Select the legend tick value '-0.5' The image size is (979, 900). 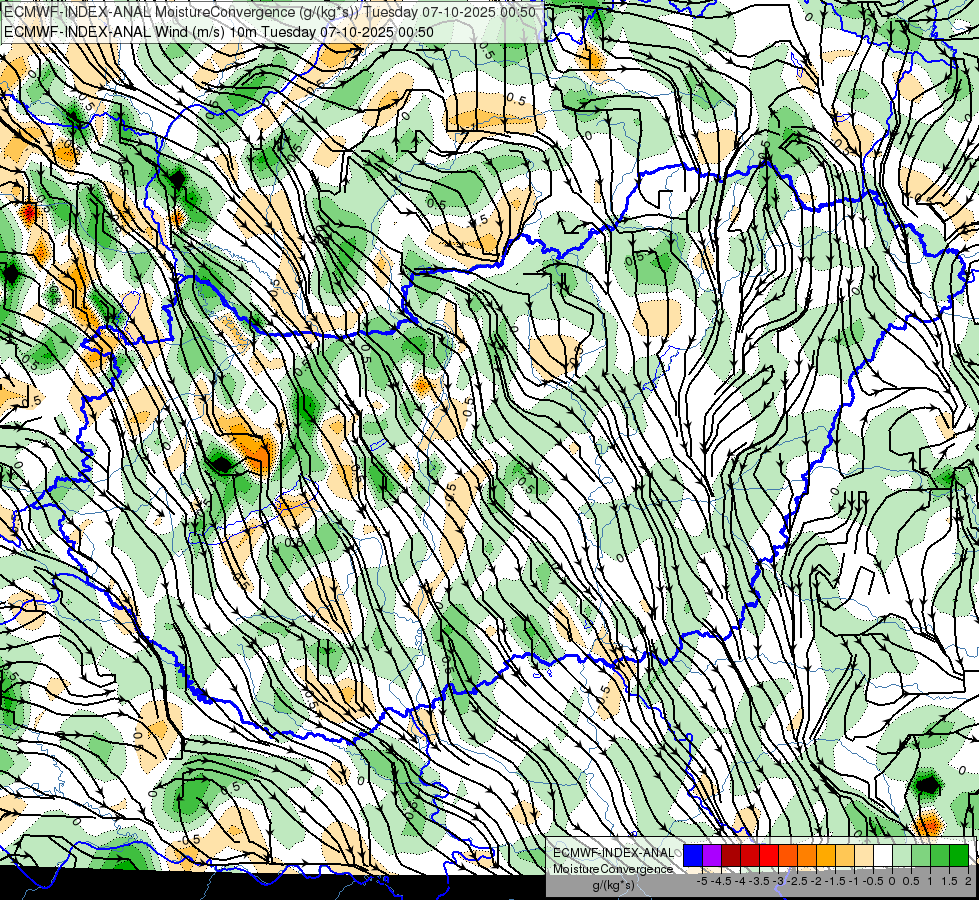tap(873, 881)
